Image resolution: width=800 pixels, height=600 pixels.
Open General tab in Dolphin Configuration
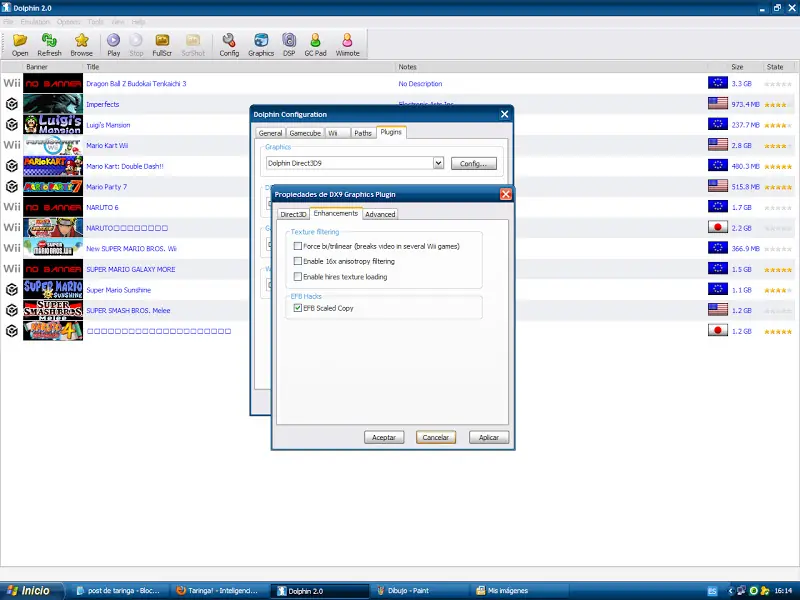pos(270,133)
